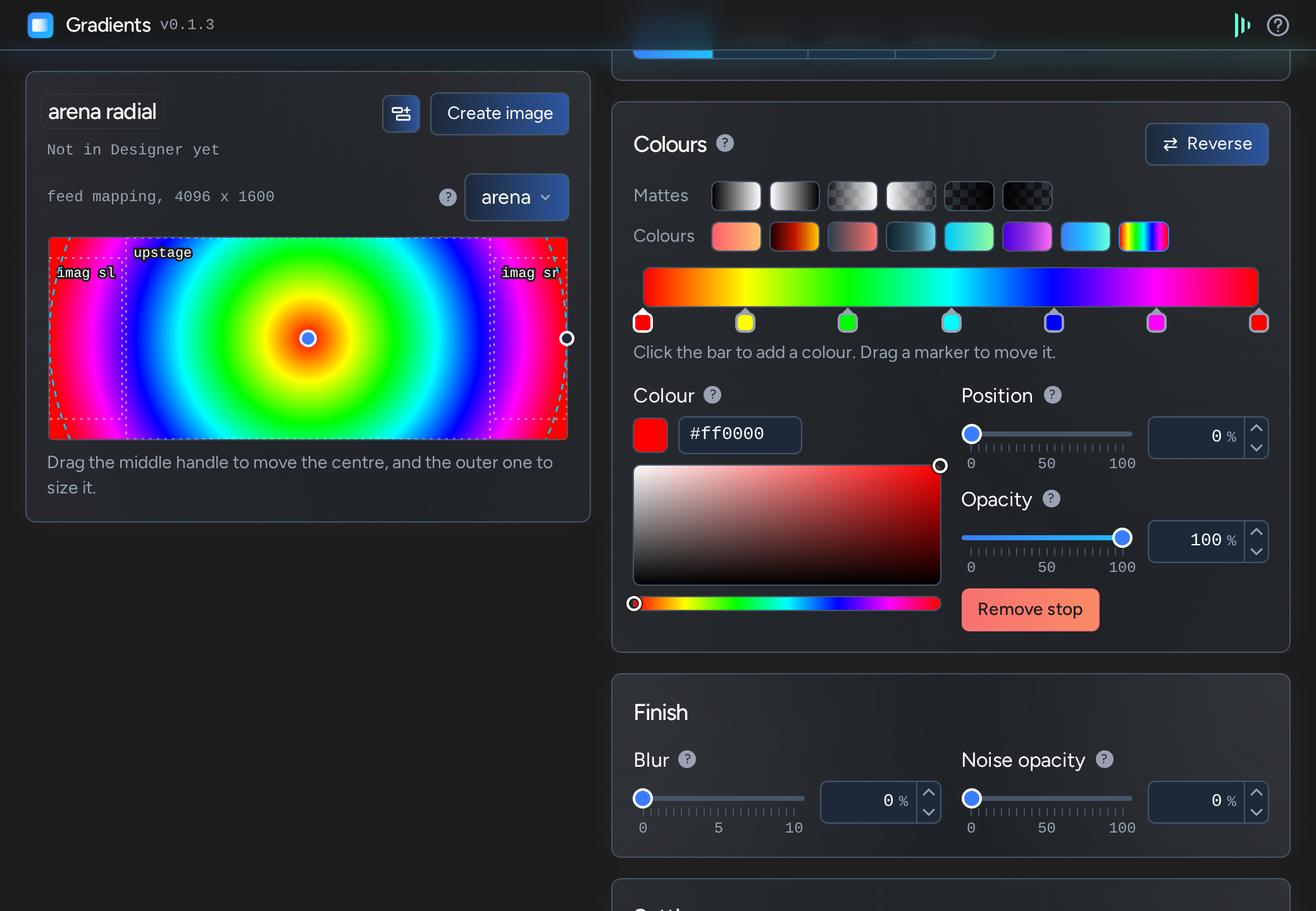Select the magenta gradient stop marker
Screen dimensions: 1316x911
click(1157, 321)
